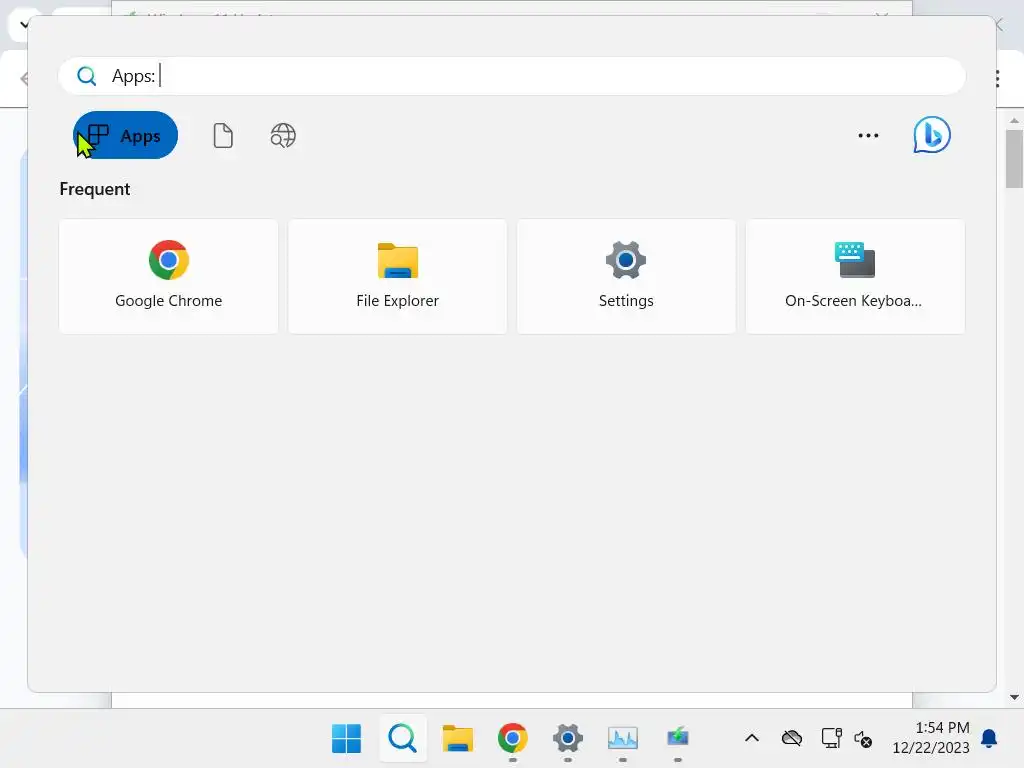Open the three-dot more options menu
This screenshot has height=768, width=1024.
pyautogui.click(x=868, y=135)
